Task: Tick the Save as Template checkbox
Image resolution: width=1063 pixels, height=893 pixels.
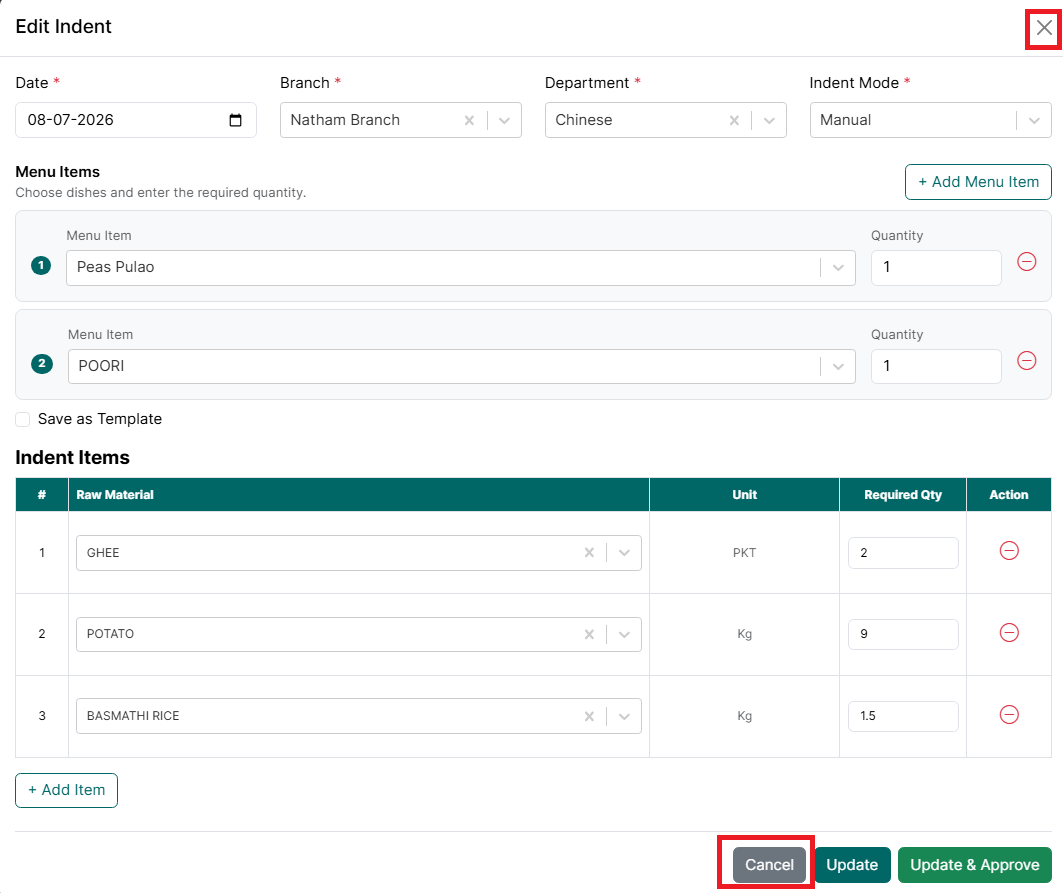Action: point(22,419)
